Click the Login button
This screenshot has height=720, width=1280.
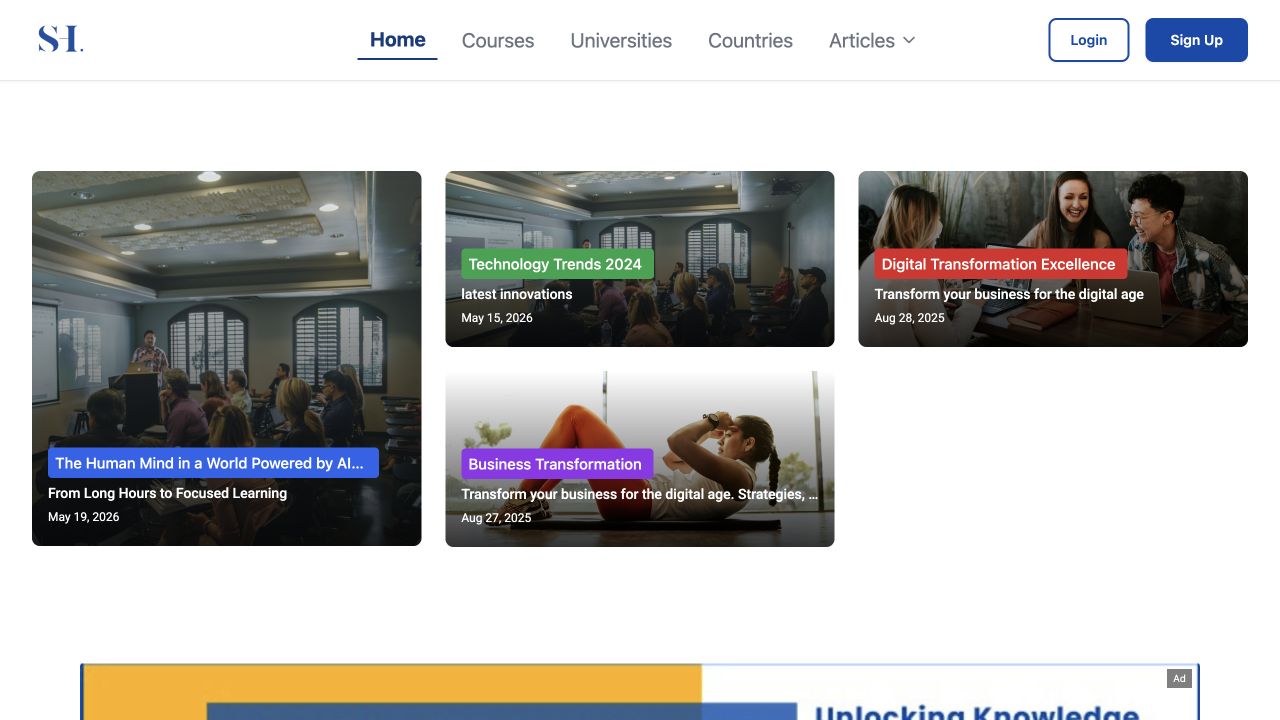(x=1089, y=40)
